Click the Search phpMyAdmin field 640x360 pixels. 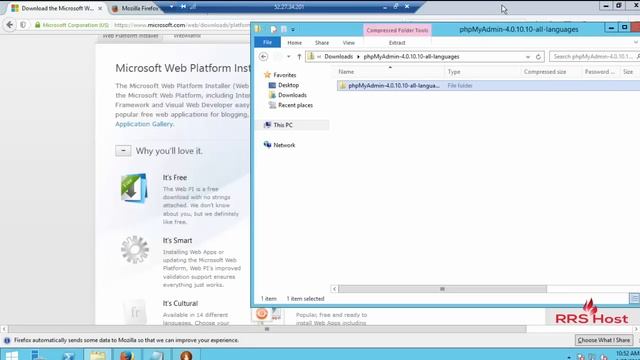(594, 56)
